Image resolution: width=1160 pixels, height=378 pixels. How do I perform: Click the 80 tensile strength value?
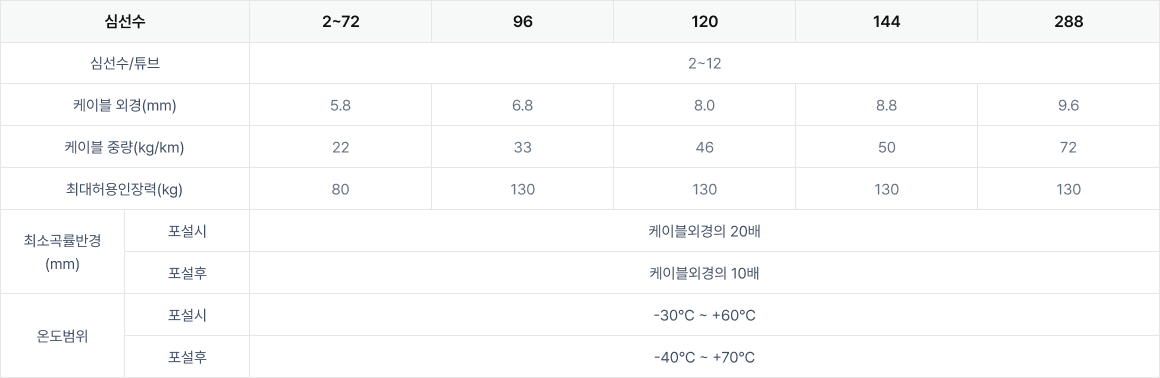[x=340, y=189]
